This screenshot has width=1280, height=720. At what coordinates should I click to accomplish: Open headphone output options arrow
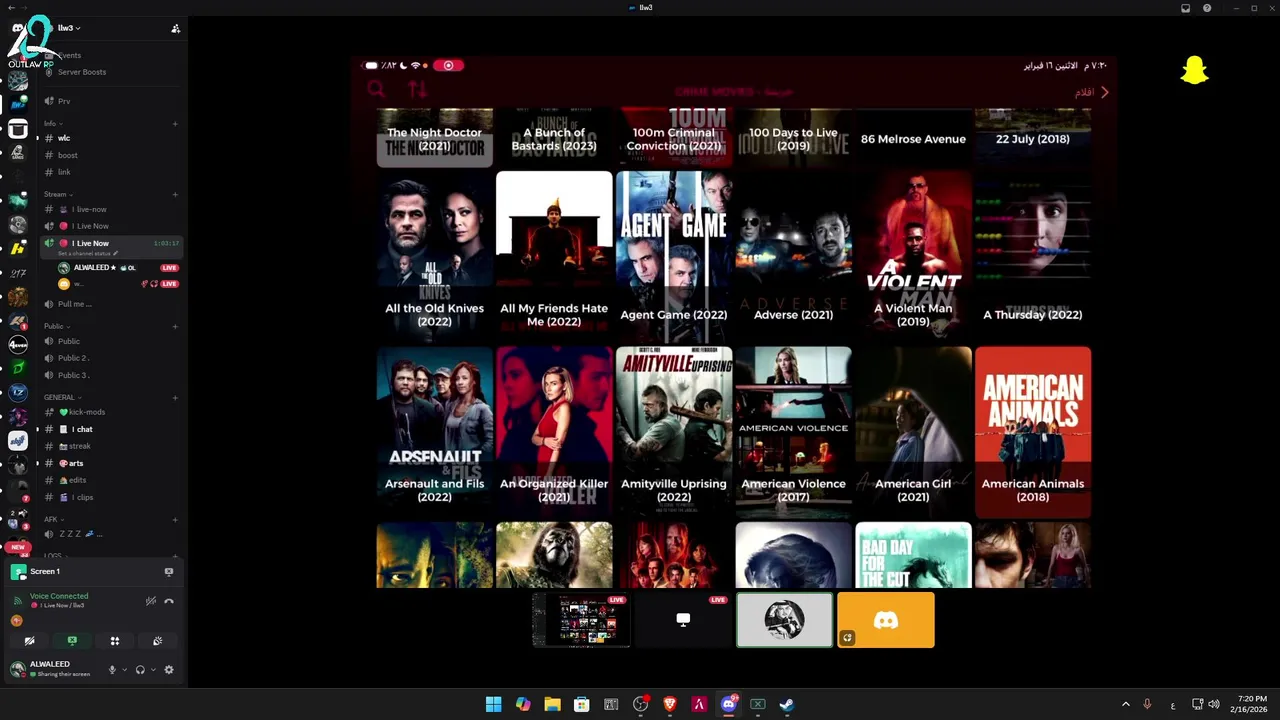(x=152, y=669)
